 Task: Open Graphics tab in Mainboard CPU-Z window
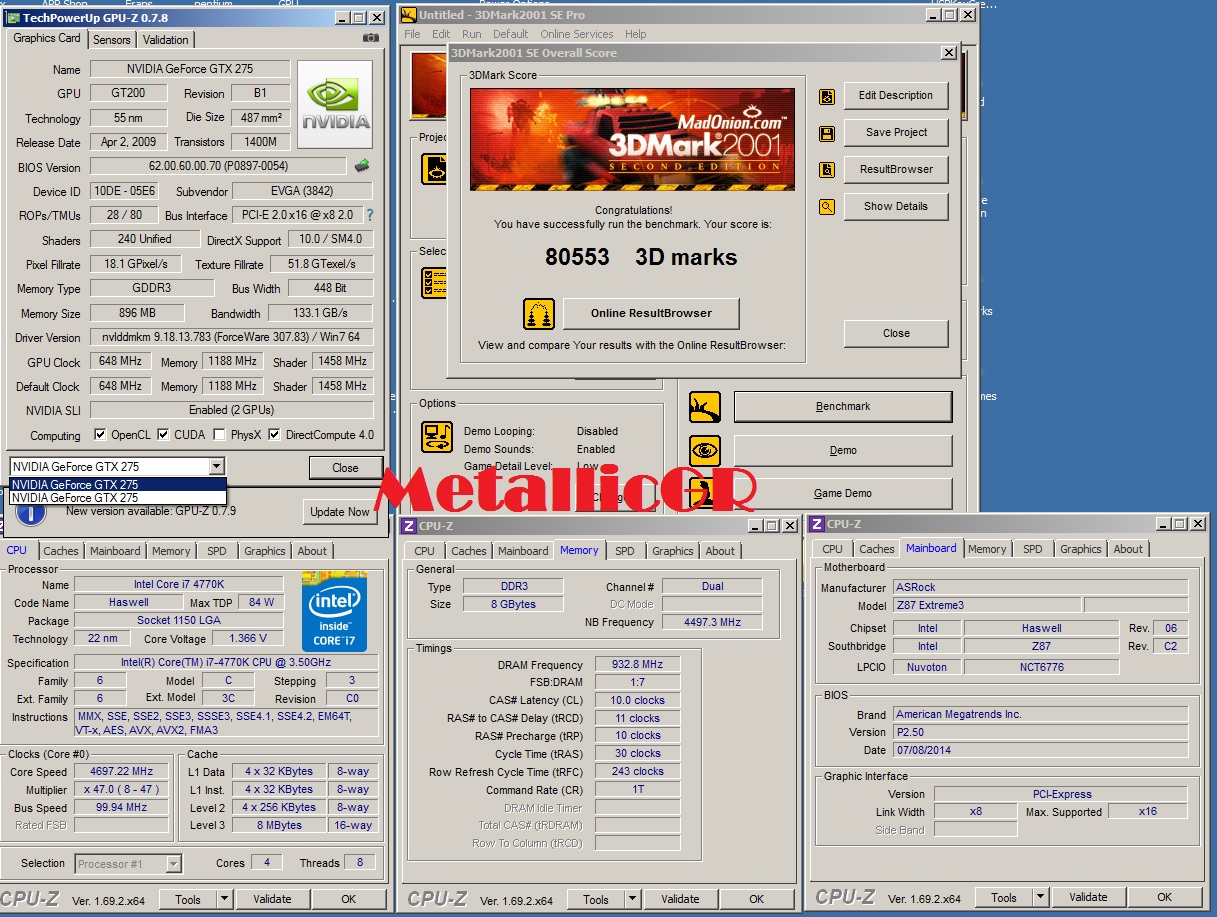[1081, 549]
